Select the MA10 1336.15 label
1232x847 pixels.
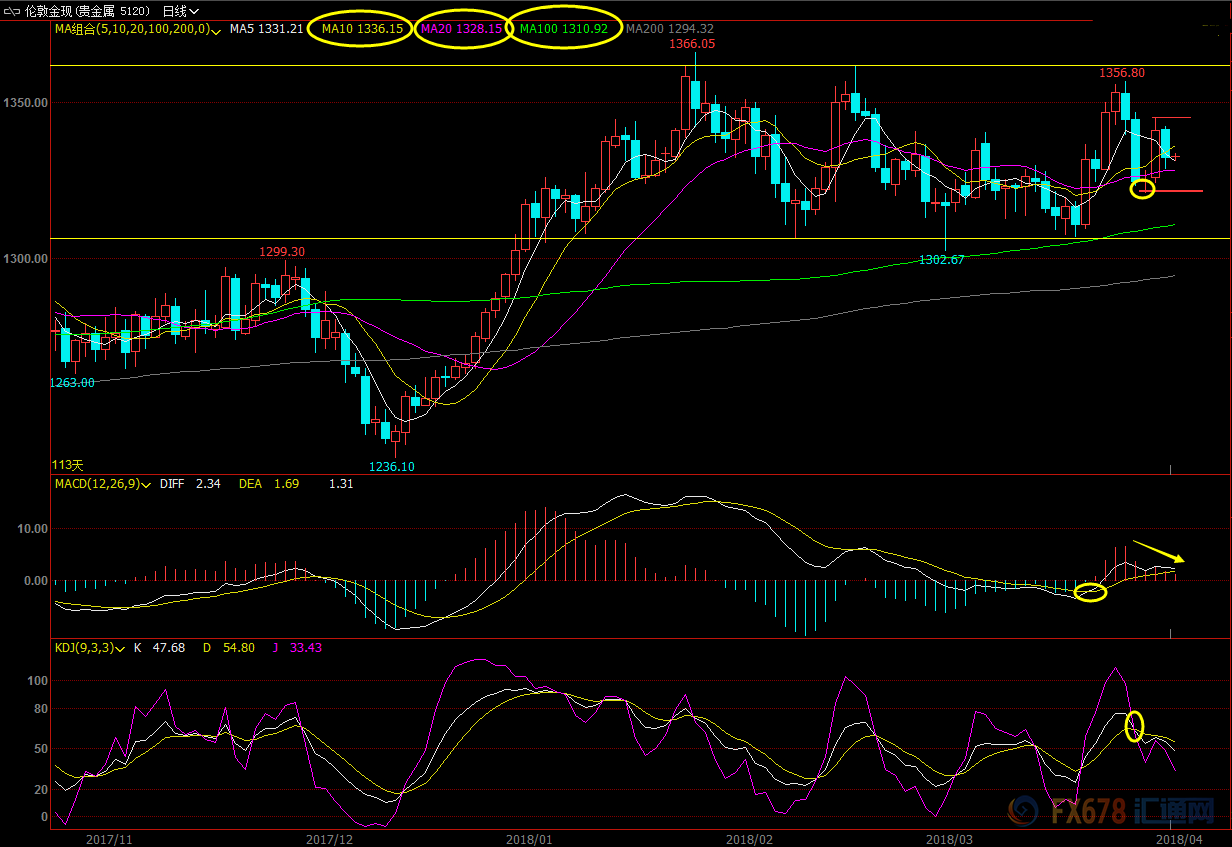(x=362, y=29)
